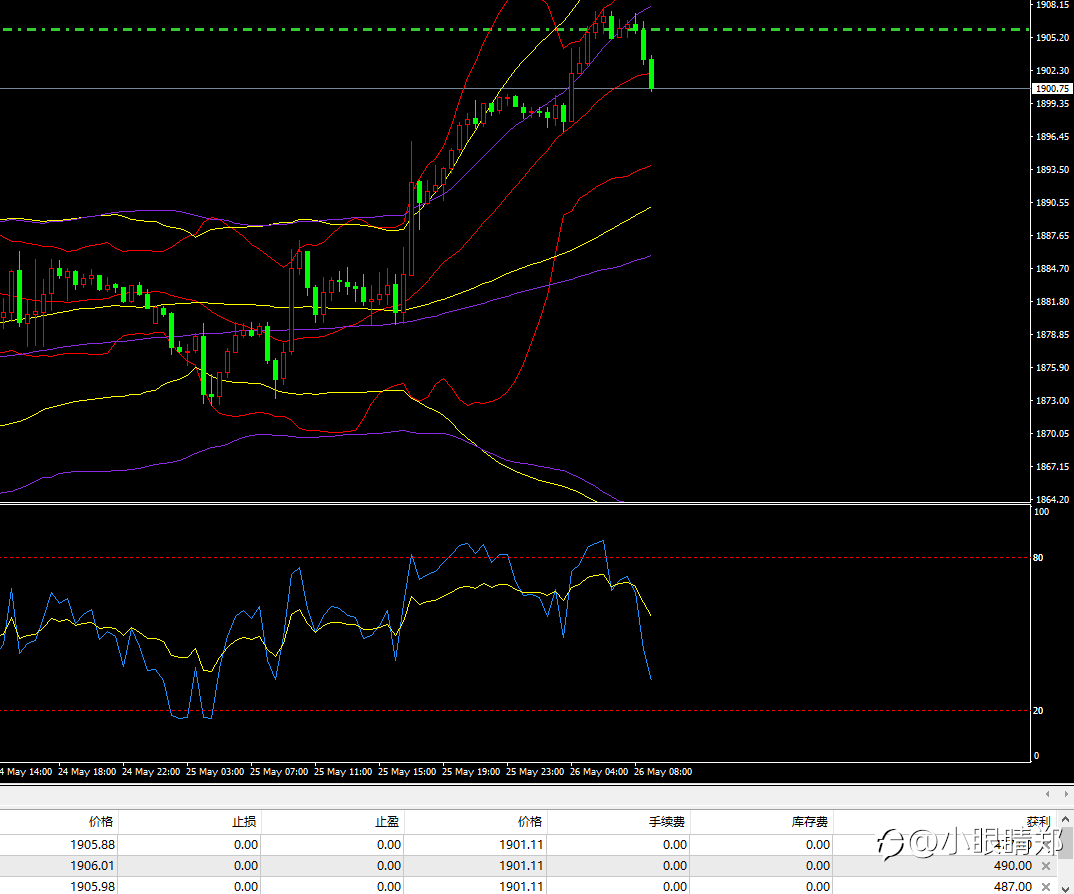Click the 487.00 profit value

pyautogui.click(x=1012, y=886)
